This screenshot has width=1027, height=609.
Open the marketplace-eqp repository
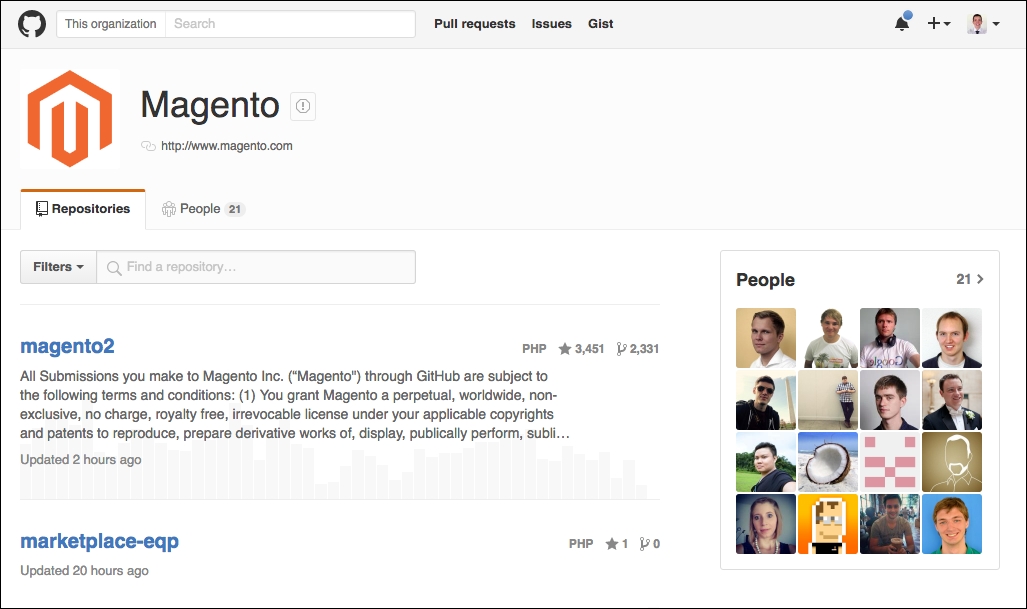click(100, 541)
